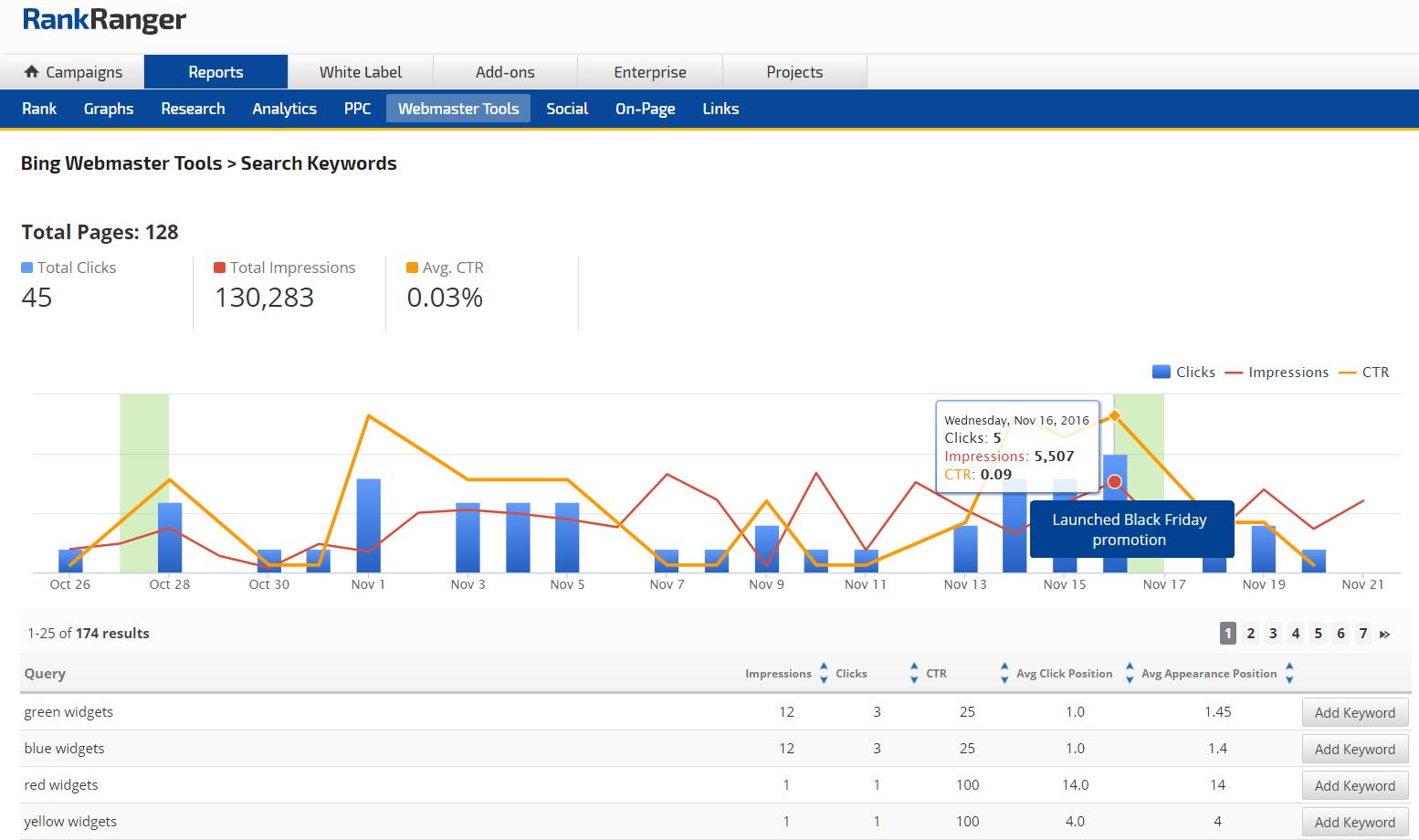
Task: Toggle the Impressions series in chart legend
Action: point(1277,372)
